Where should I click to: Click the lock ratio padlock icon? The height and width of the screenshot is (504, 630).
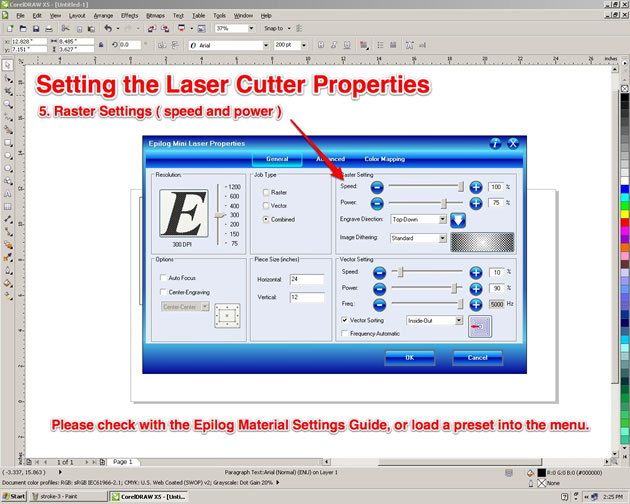point(101,45)
